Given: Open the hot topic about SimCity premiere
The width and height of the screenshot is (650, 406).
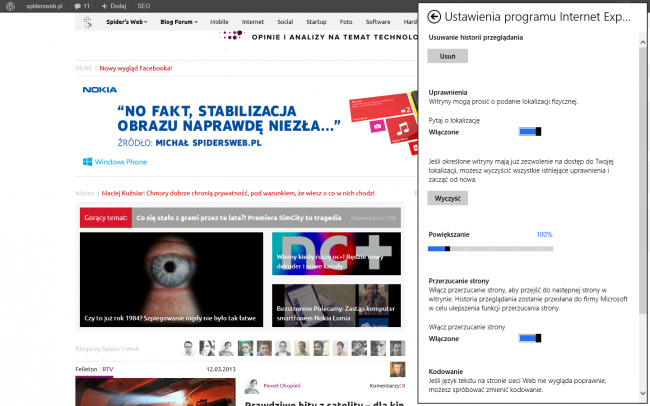Looking at the screenshot, I should 239,218.
